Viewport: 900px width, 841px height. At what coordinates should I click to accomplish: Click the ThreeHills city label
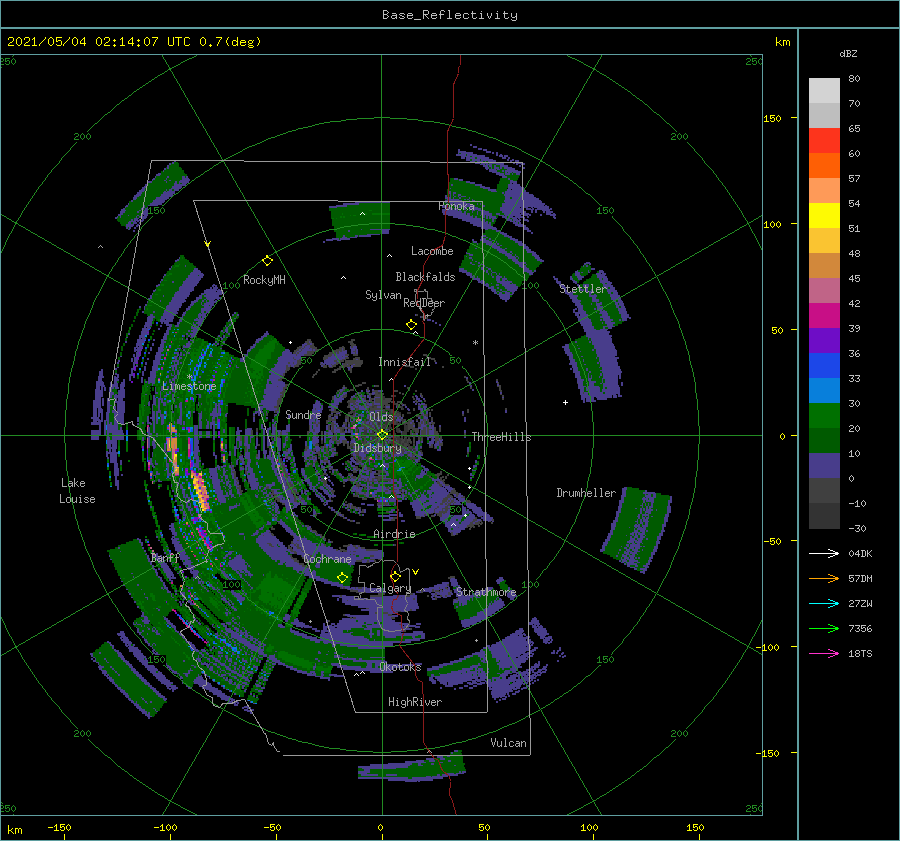[x=502, y=437]
